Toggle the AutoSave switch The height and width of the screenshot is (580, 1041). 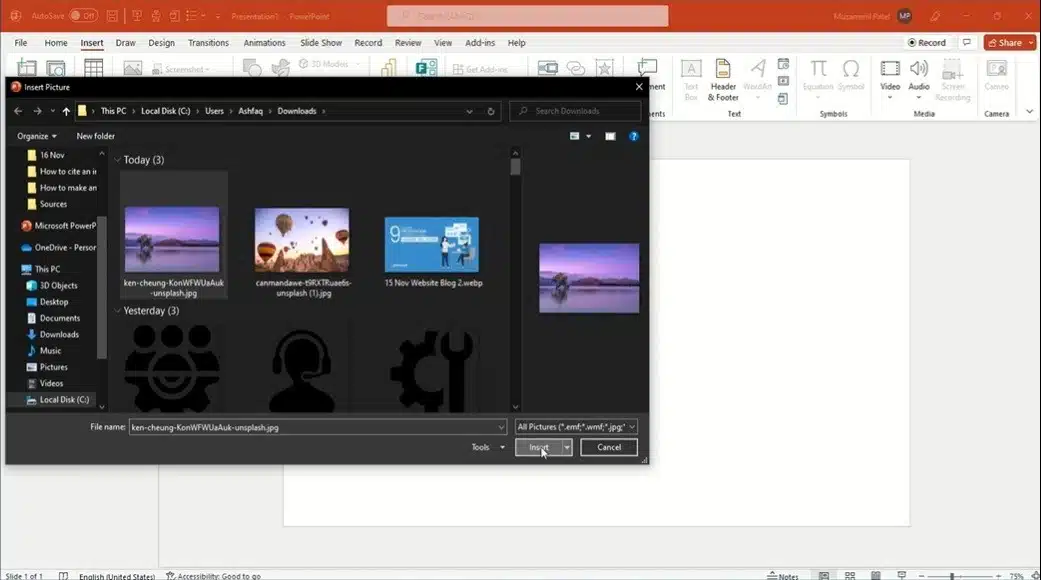pyautogui.click(x=83, y=16)
